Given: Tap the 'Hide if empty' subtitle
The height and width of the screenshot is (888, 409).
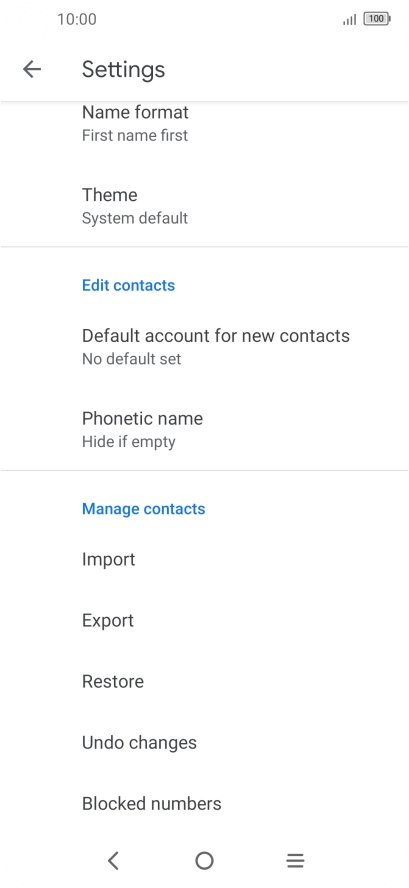Looking at the screenshot, I should pyautogui.click(x=129, y=442).
